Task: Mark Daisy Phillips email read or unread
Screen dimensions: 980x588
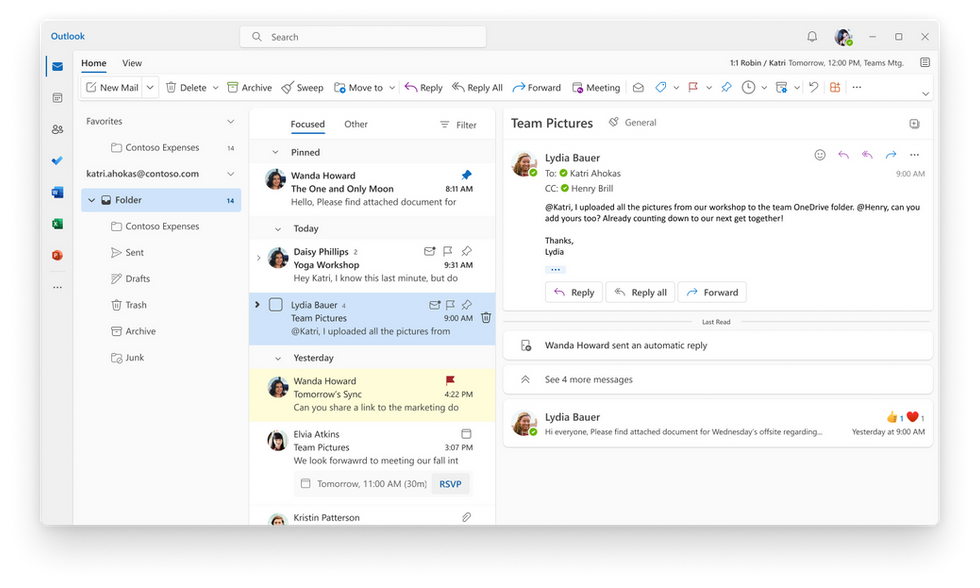Action: (x=429, y=251)
